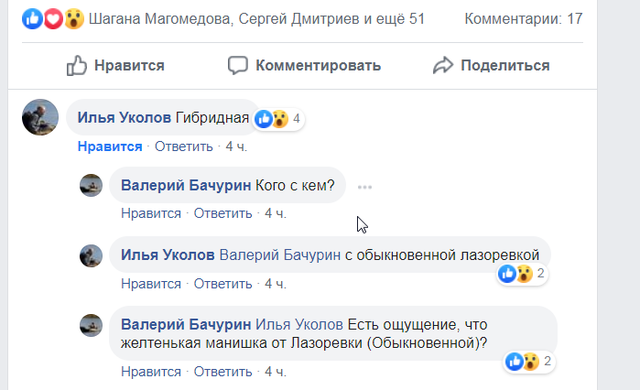Like the reply about обыкновенной лазоревкой
Image resolution: width=640 pixels, height=390 pixels.
tap(151, 284)
